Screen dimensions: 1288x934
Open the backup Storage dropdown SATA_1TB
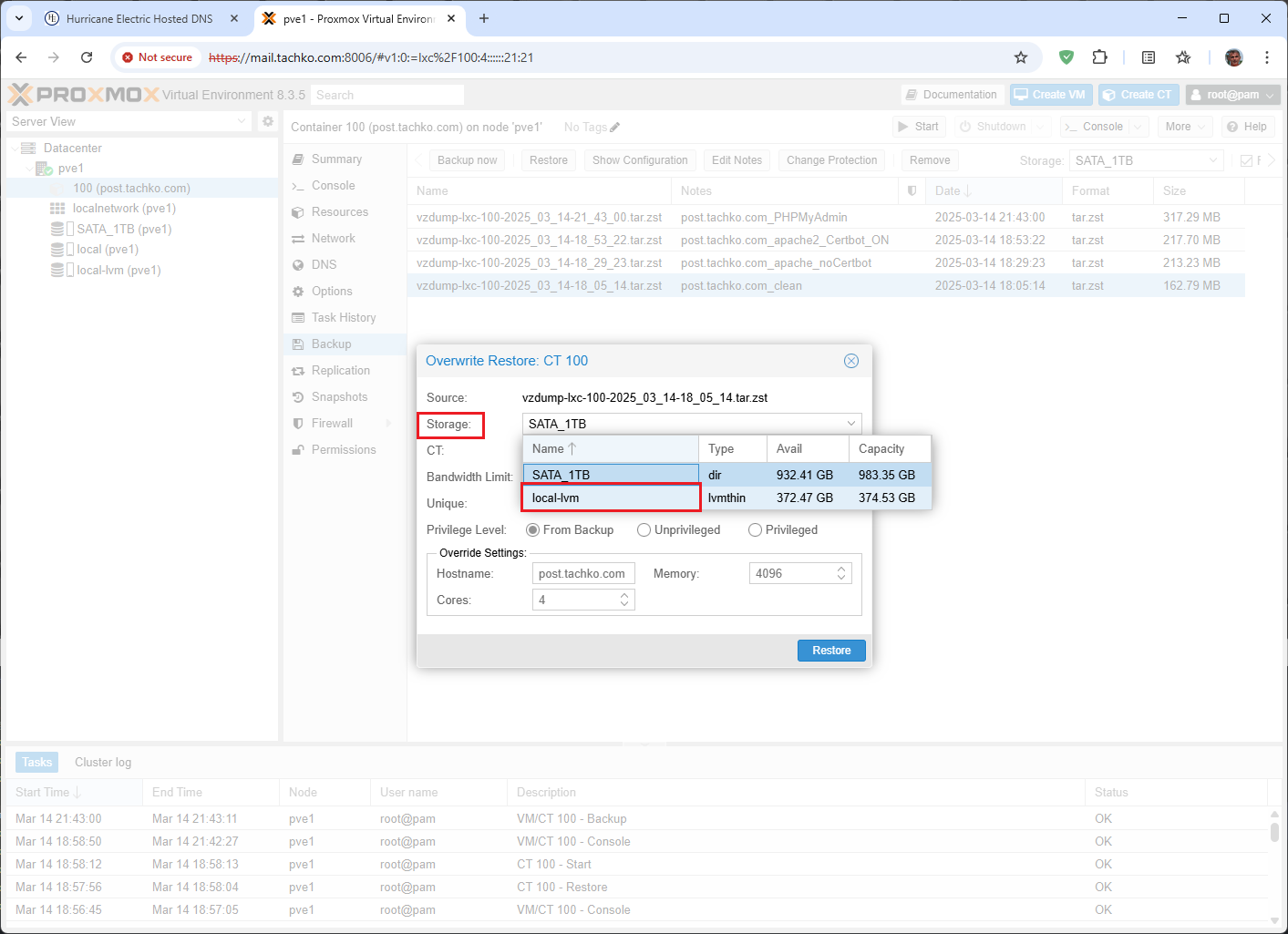click(1146, 160)
